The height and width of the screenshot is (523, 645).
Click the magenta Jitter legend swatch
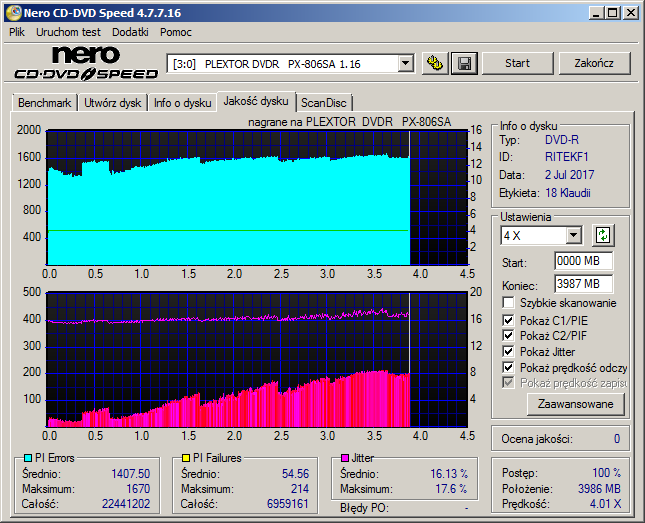point(345,458)
